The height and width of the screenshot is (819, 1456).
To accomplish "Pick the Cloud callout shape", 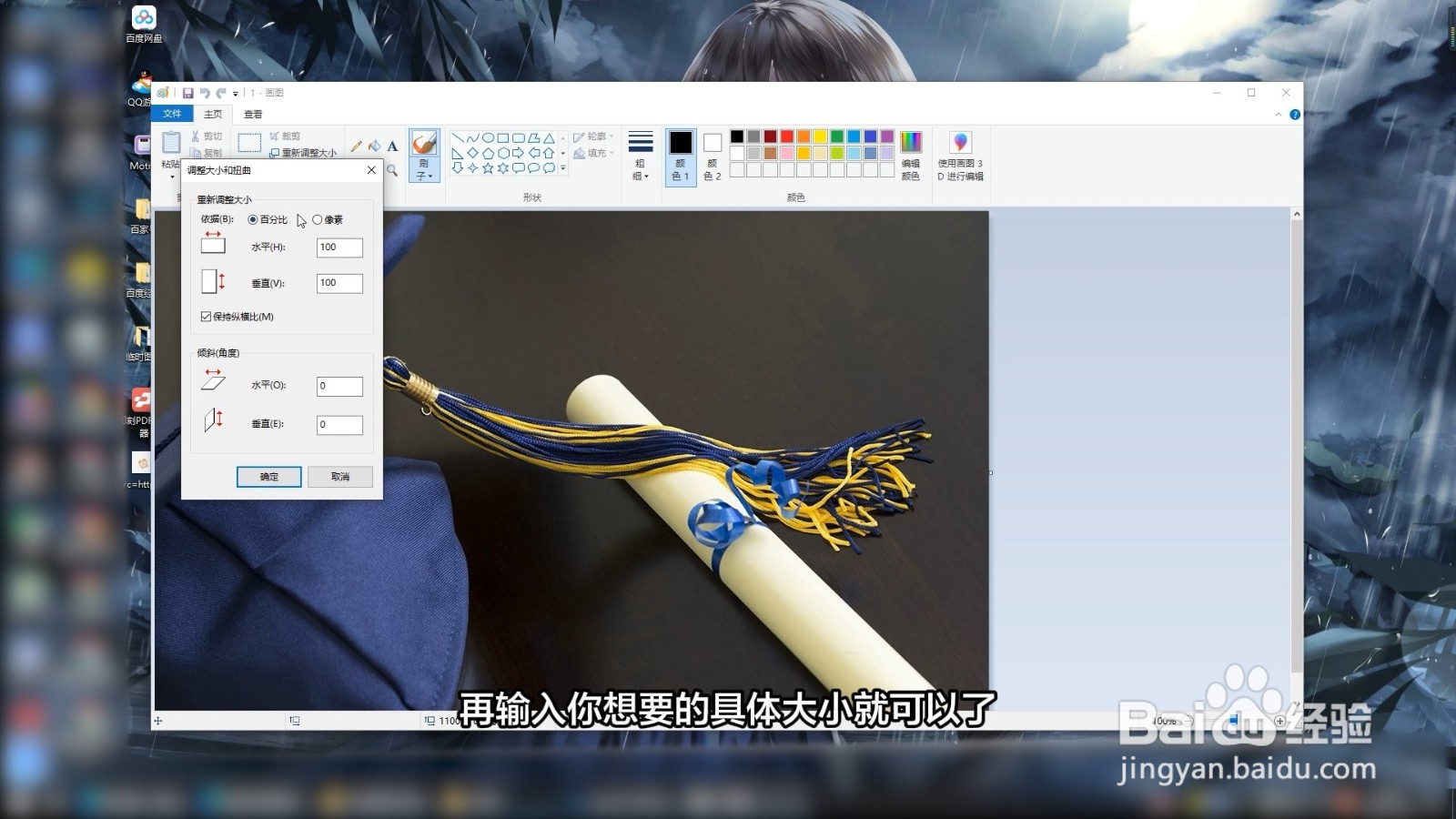I will [x=549, y=168].
